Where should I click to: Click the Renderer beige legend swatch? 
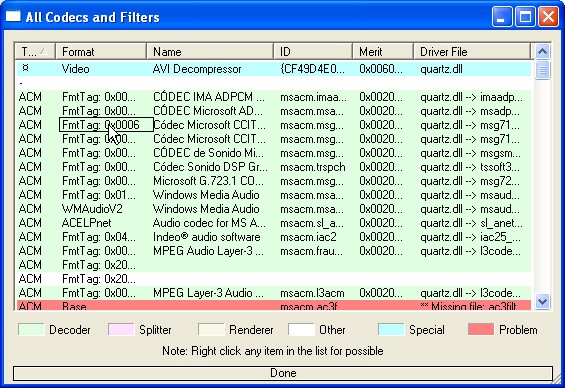[x=211, y=329]
